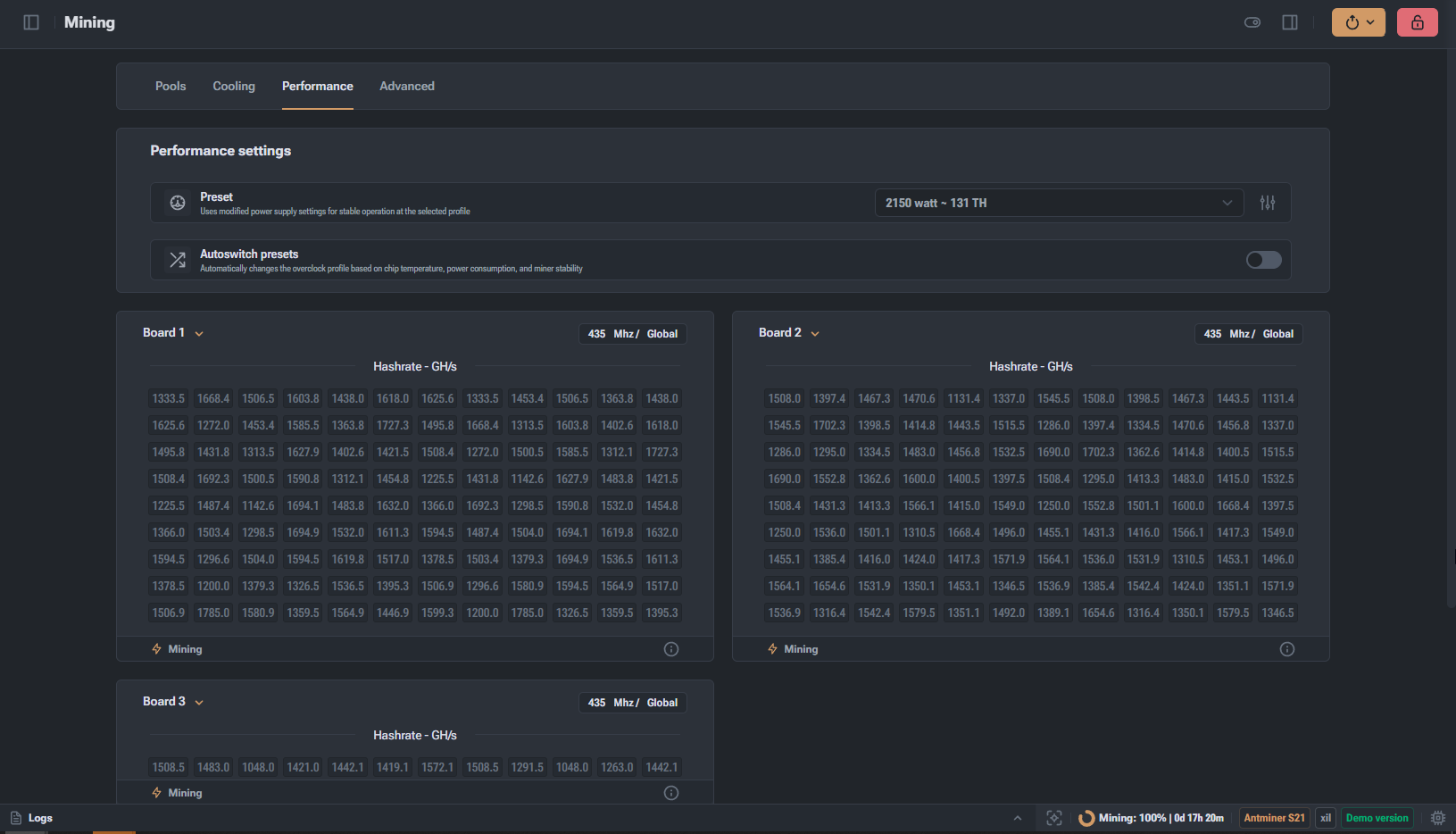Click the Demo version badge
The width and height of the screenshot is (1456, 834).
coord(1377,818)
